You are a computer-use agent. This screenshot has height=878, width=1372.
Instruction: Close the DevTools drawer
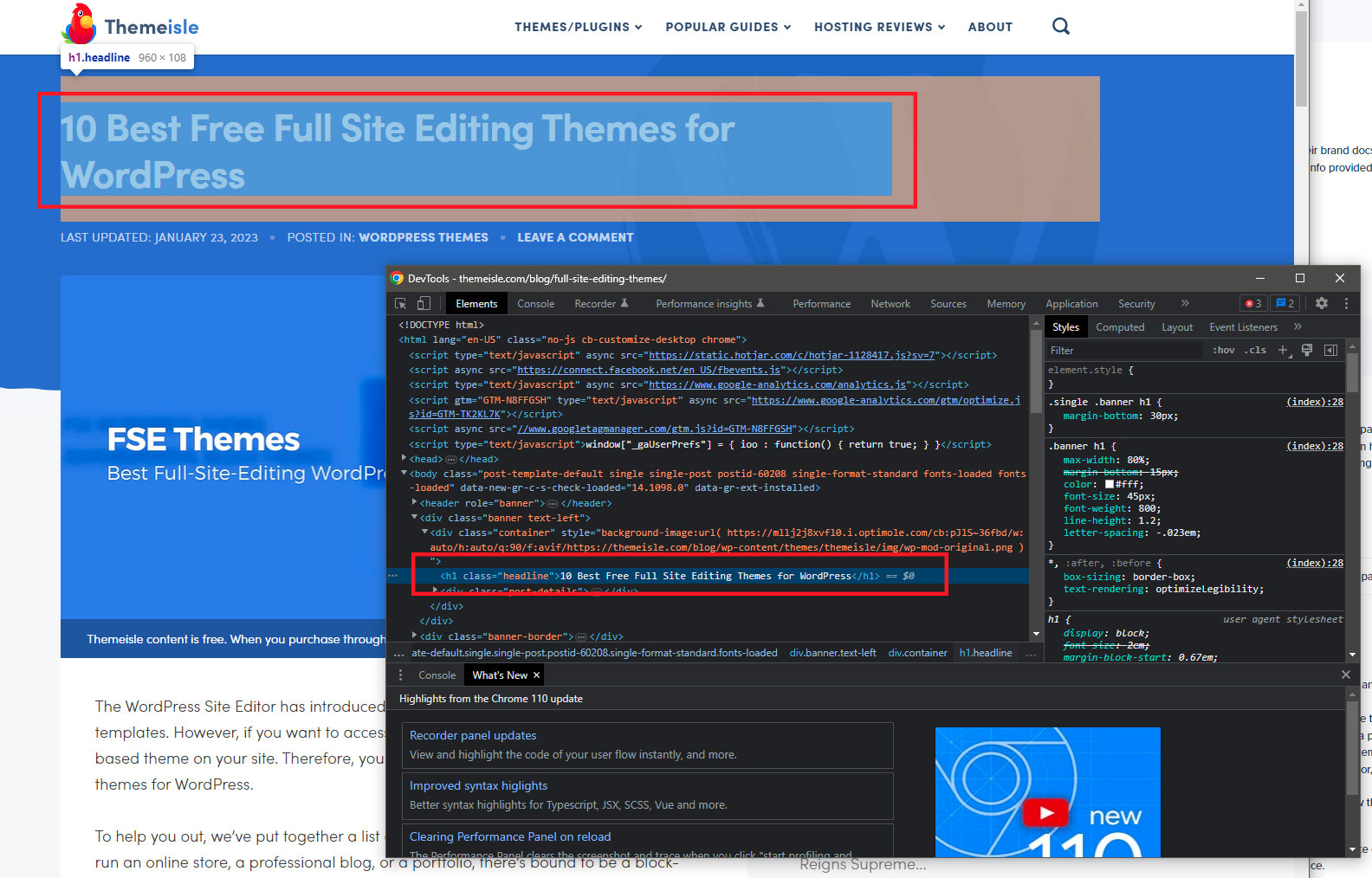coord(1345,675)
